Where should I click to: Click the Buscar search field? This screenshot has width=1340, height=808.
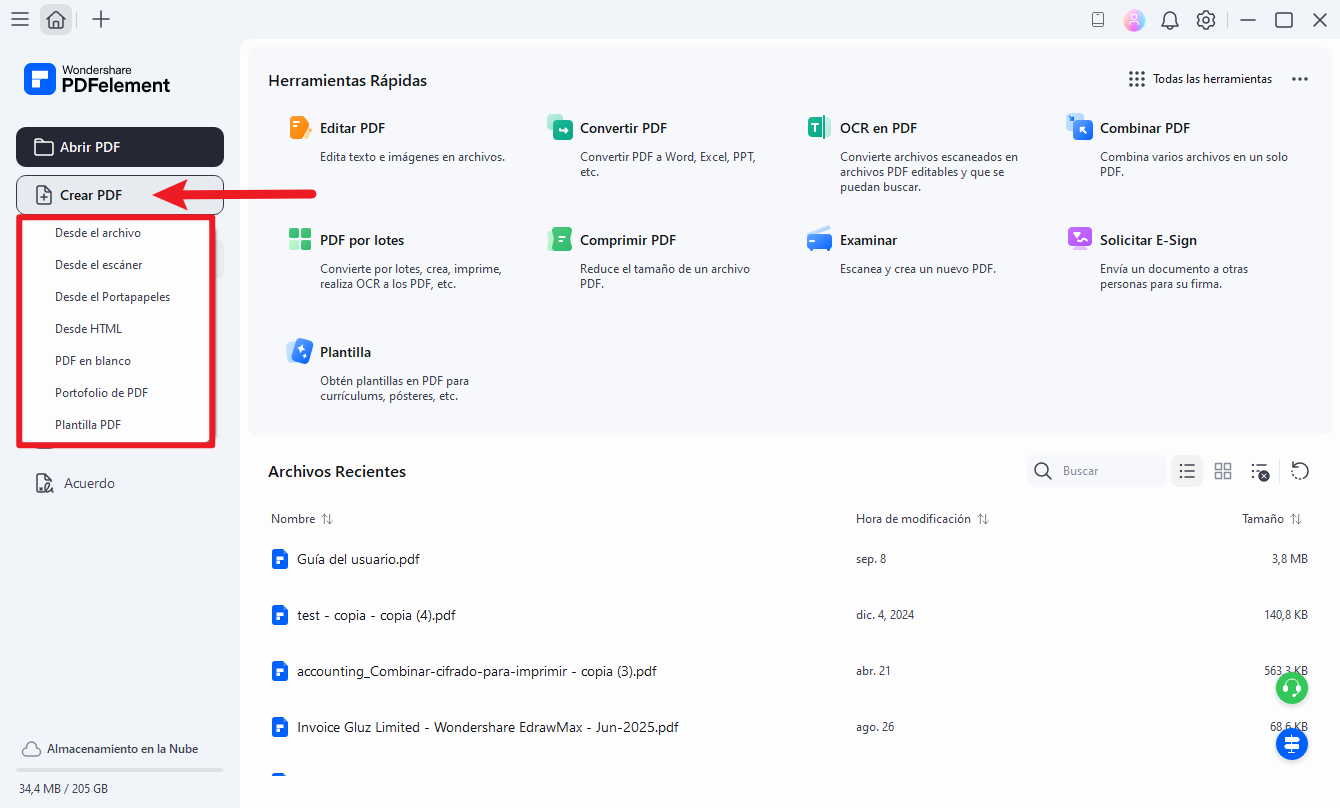pyautogui.click(x=1108, y=471)
